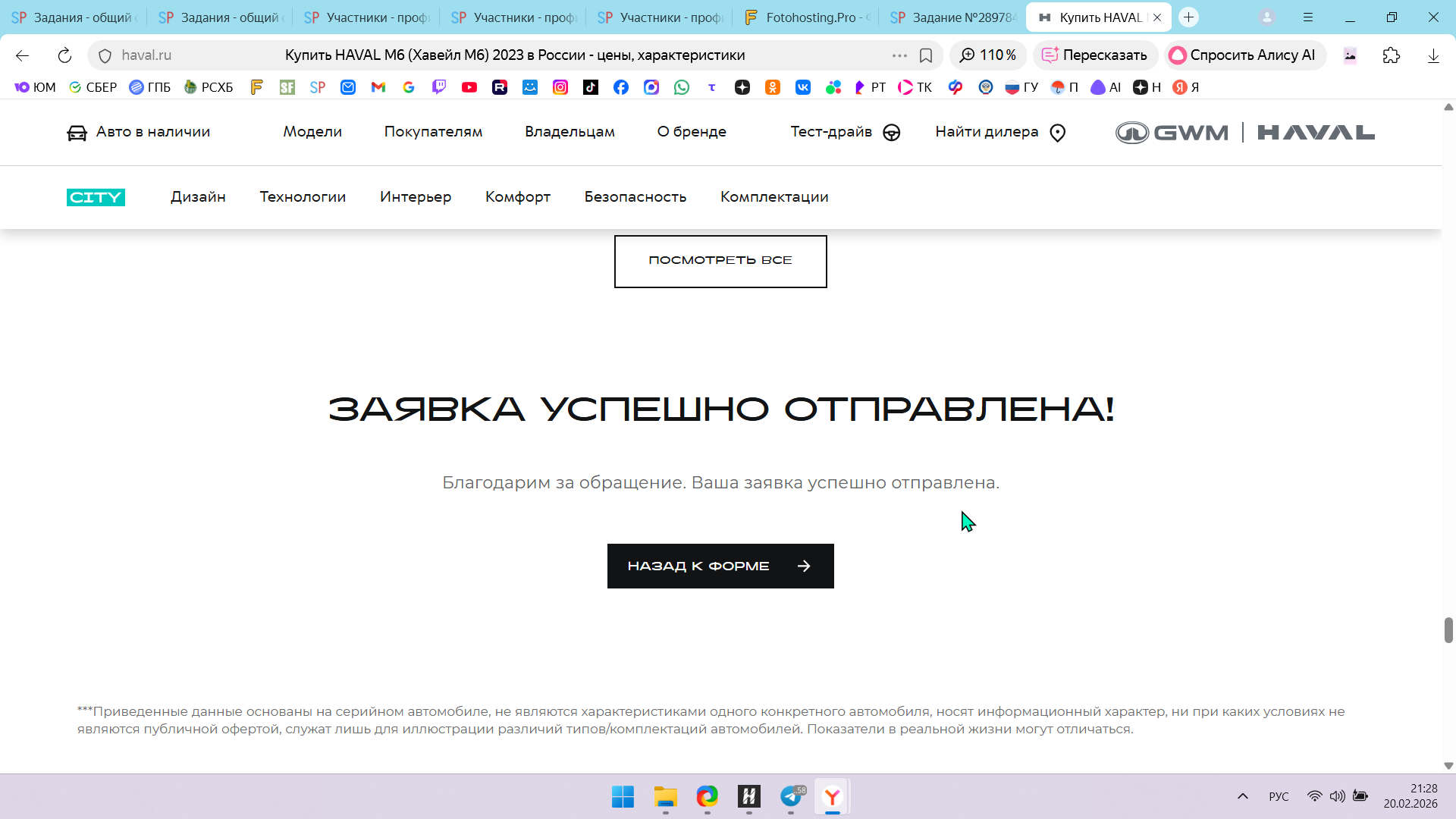Expand the address bar three-dots menu

coord(899,55)
